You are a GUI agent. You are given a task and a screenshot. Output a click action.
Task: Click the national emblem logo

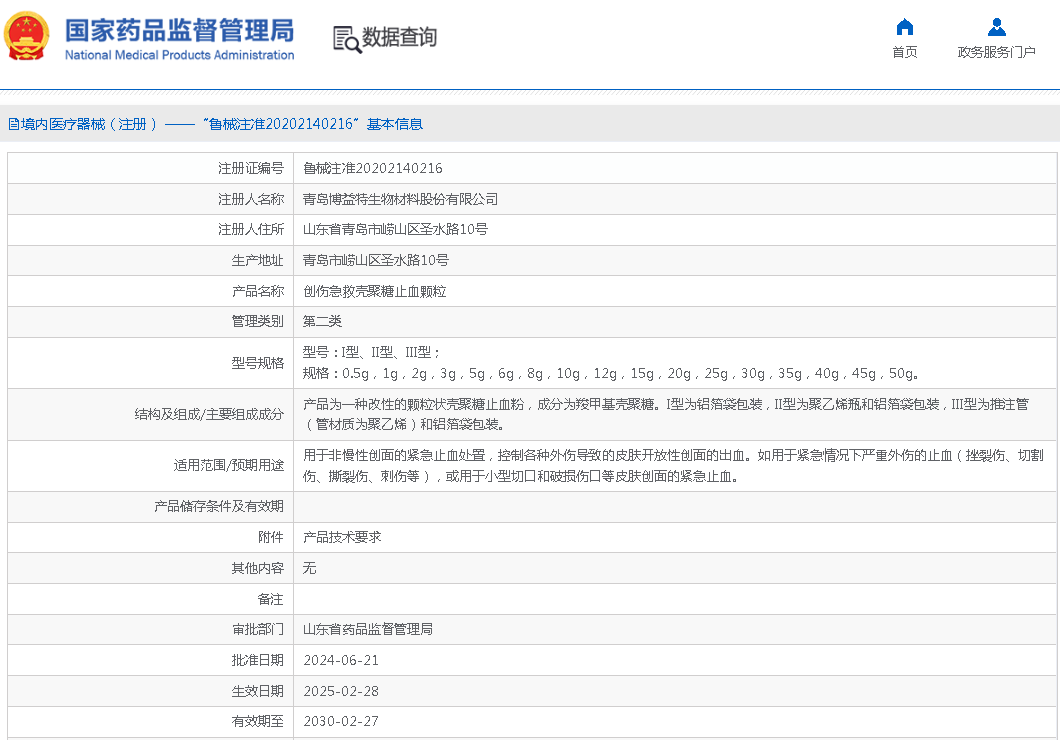[27, 37]
